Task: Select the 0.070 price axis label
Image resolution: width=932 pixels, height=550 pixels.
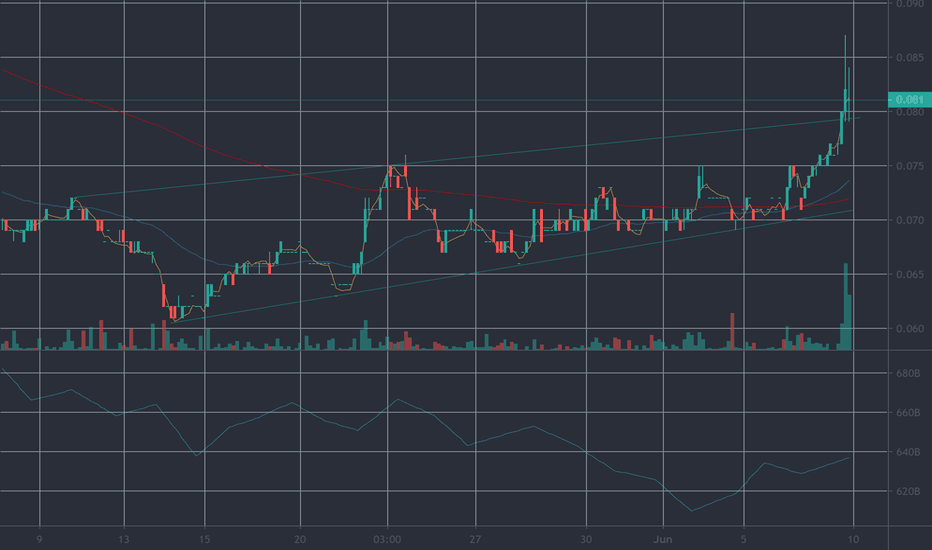Action: point(909,220)
